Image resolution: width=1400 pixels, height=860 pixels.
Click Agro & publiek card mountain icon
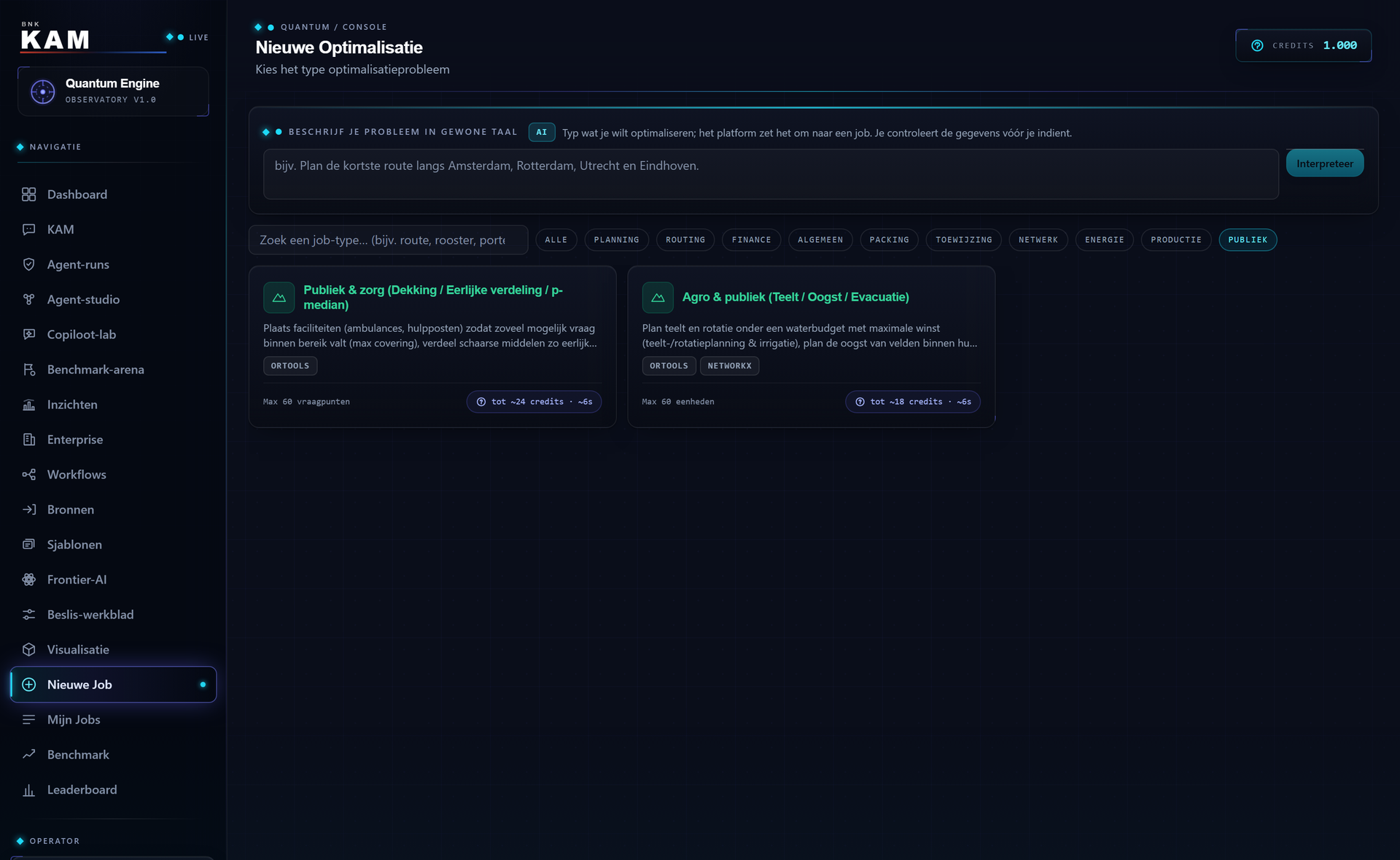coord(658,297)
